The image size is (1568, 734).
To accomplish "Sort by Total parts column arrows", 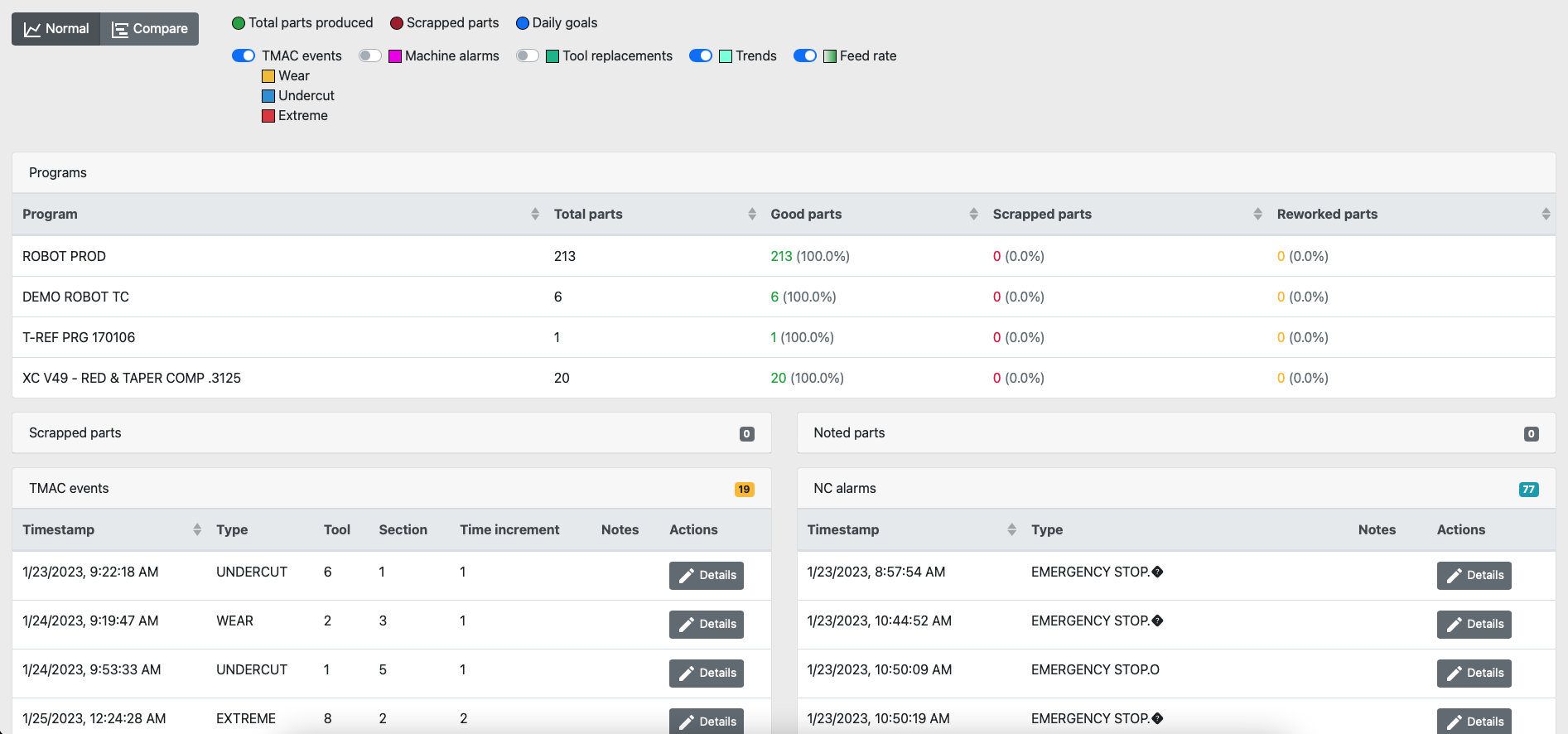I will [x=752, y=215].
